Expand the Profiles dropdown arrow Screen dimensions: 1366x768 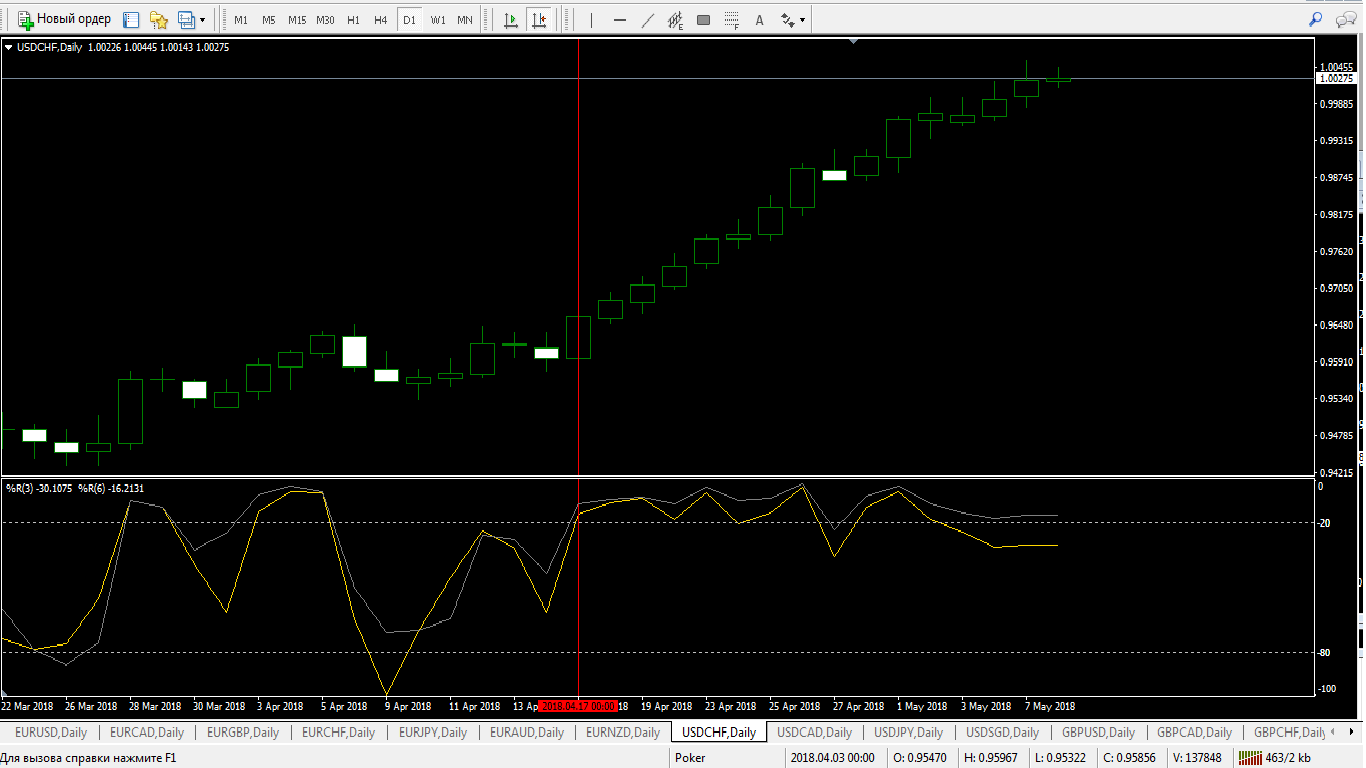203,20
